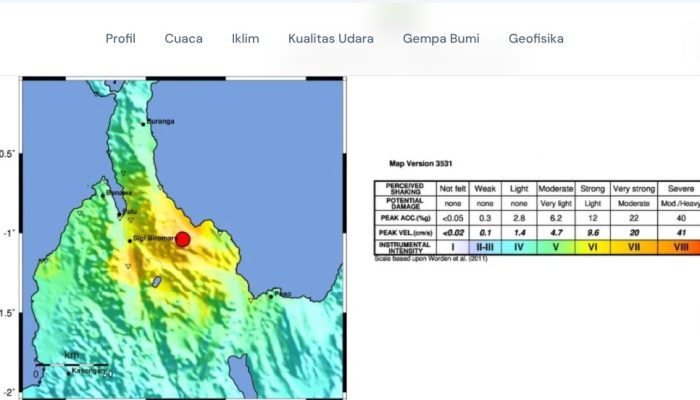Click the 'PERCEIVED SHAKING' row header
700x400 pixels.
pyautogui.click(x=405, y=189)
